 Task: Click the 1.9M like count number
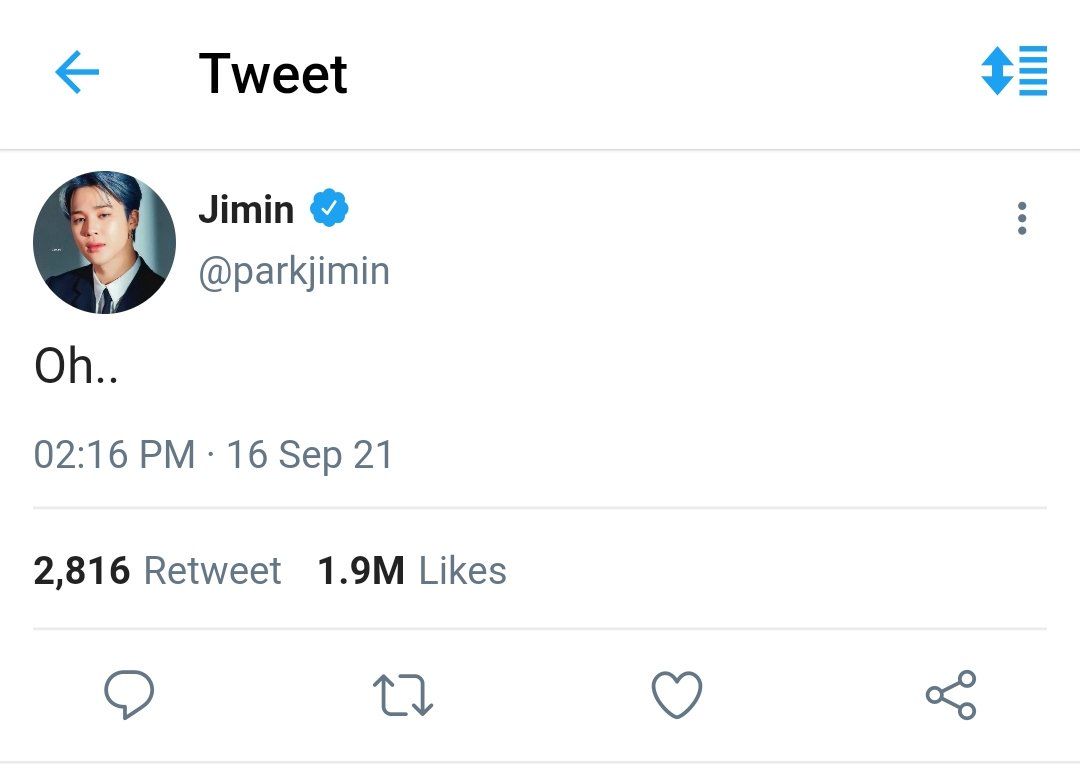(361, 571)
